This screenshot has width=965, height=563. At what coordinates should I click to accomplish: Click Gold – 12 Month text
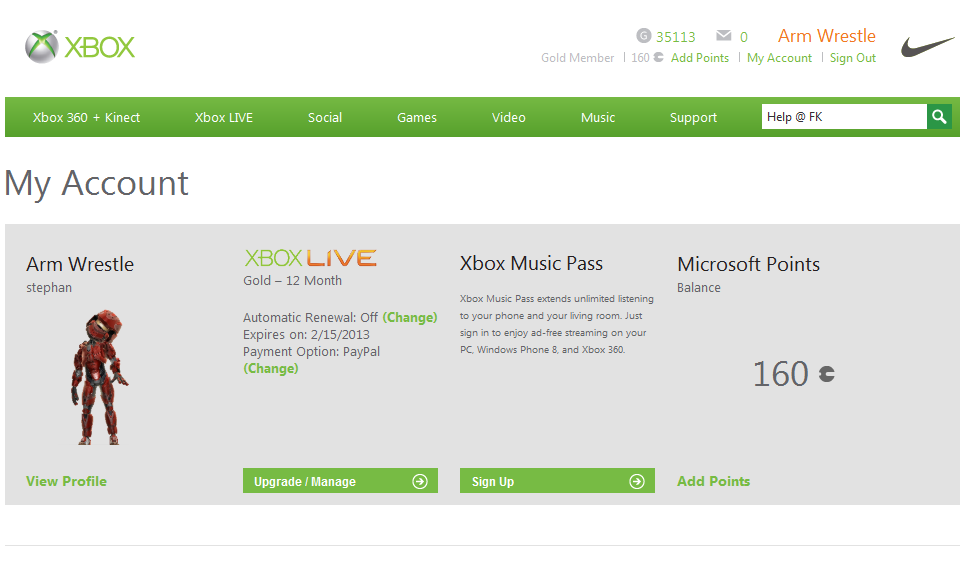pos(292,281)
